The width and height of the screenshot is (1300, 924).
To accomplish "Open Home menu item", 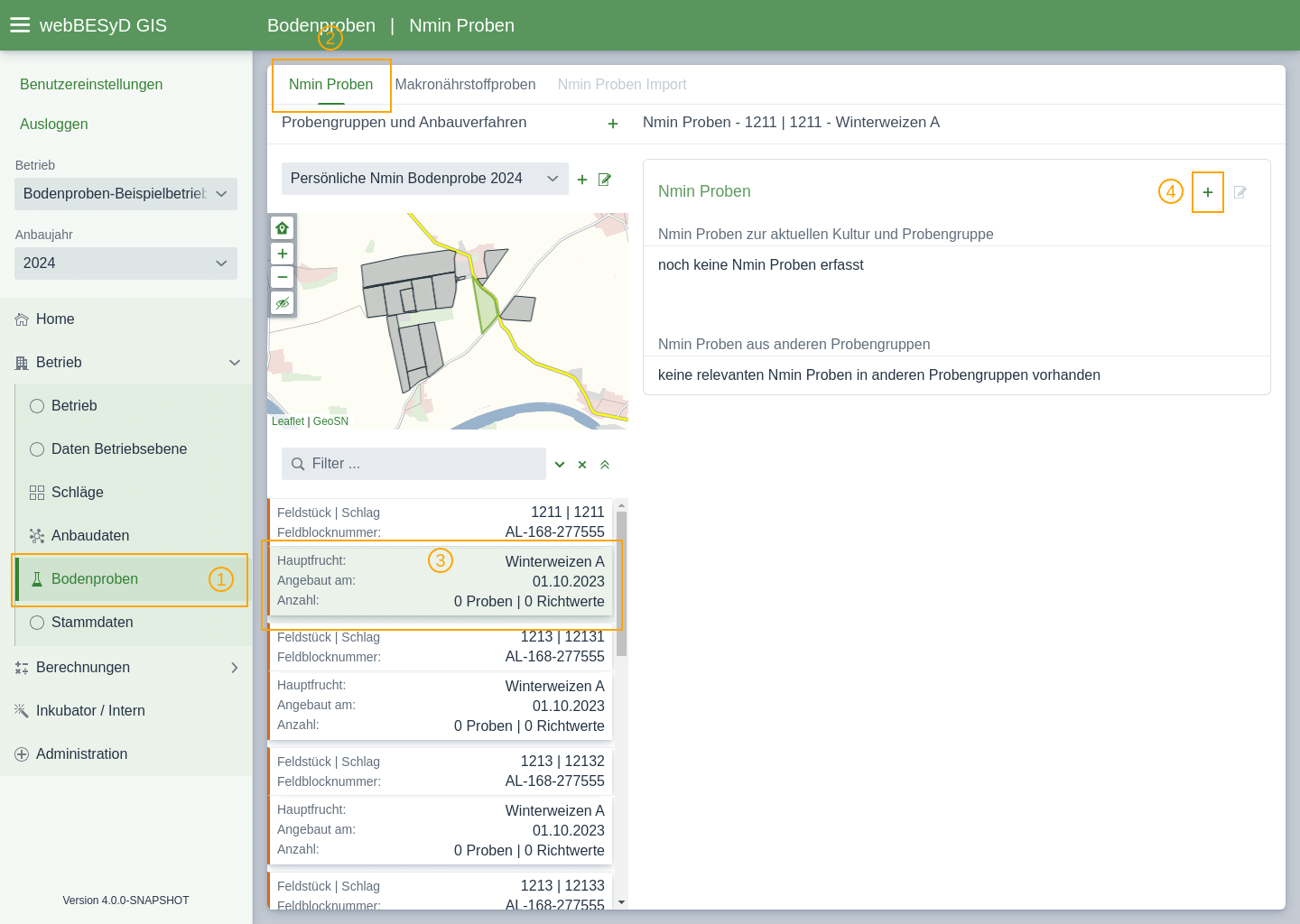I will (126, 319).
